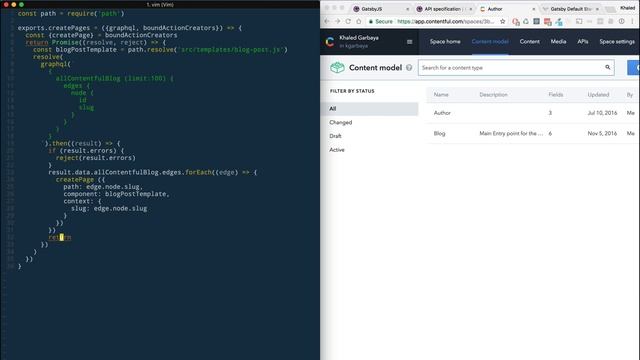This screenshot has width=640, height=360.
Task: Filter content types by Draft
Action: tap(335, 136)
